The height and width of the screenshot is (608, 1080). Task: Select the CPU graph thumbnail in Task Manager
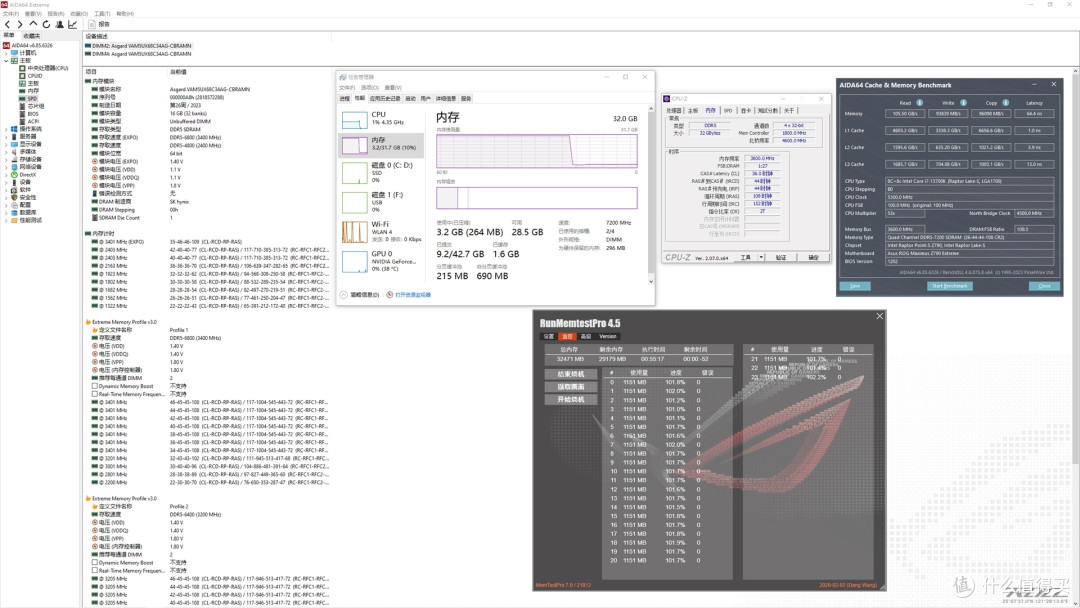[x=355, y=120]
